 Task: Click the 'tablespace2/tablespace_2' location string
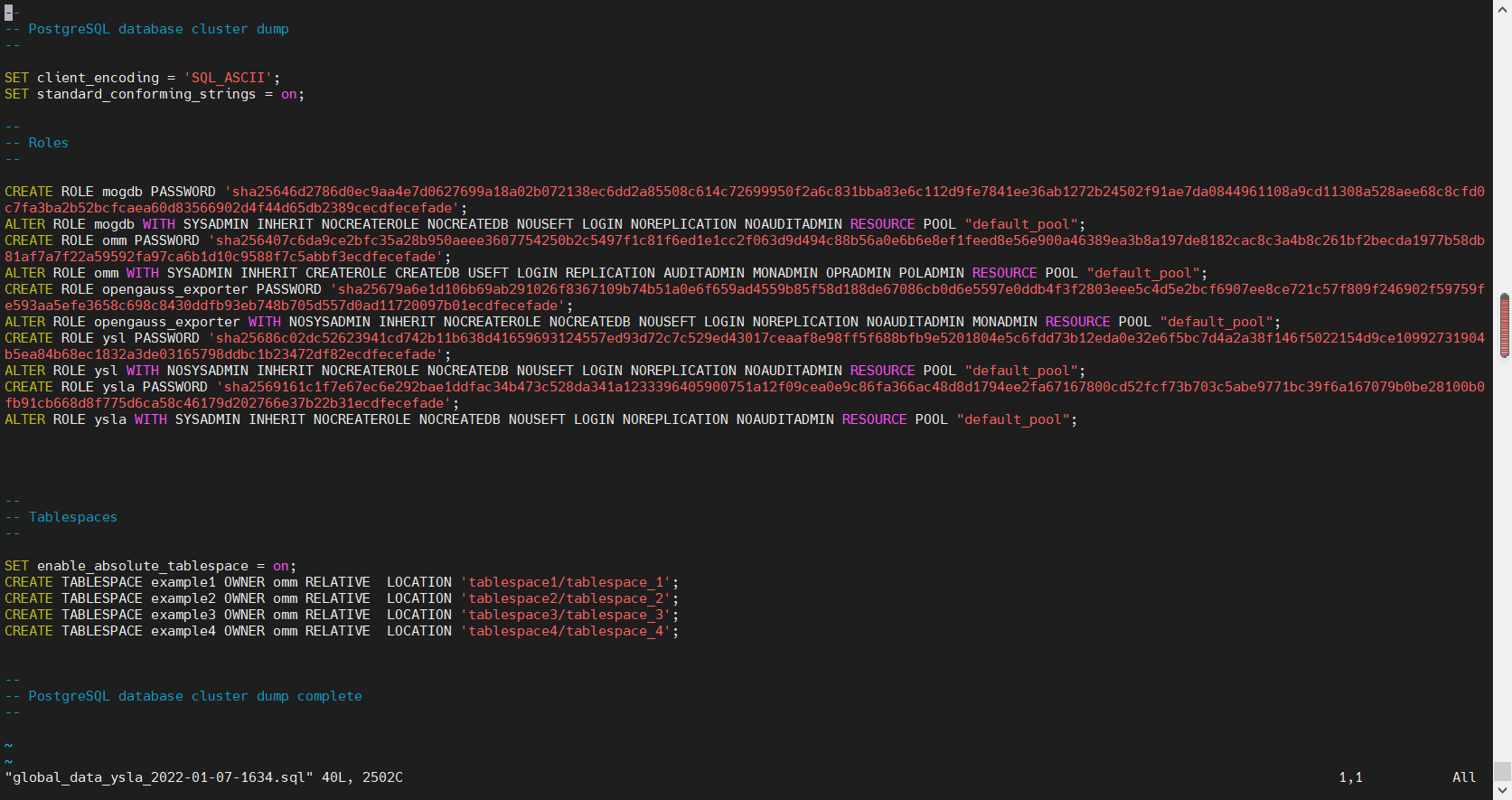(566, 598)
